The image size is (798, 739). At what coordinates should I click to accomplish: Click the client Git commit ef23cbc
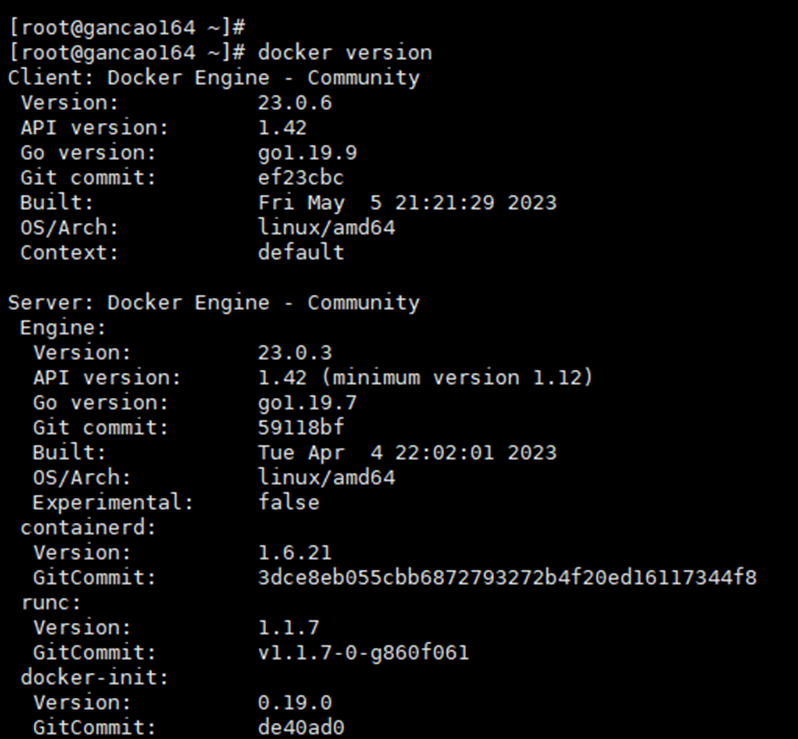301,178
